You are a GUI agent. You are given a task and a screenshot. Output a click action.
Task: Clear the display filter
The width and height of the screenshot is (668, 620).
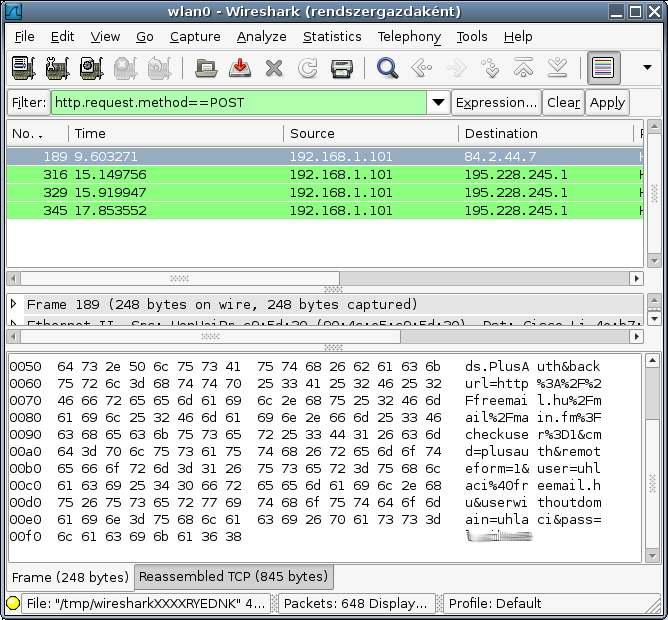pyautogui.click(x=563, y=102)
